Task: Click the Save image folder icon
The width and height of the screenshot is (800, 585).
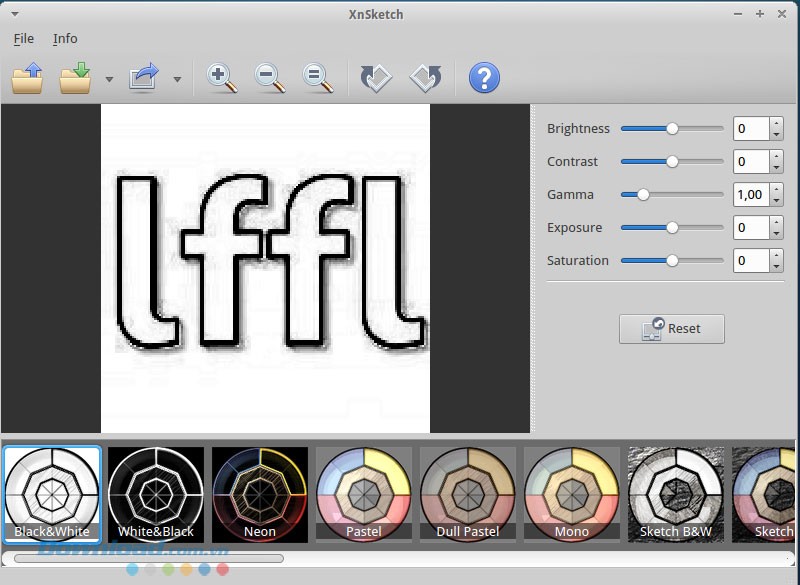Action: click(x=75, y=78)
